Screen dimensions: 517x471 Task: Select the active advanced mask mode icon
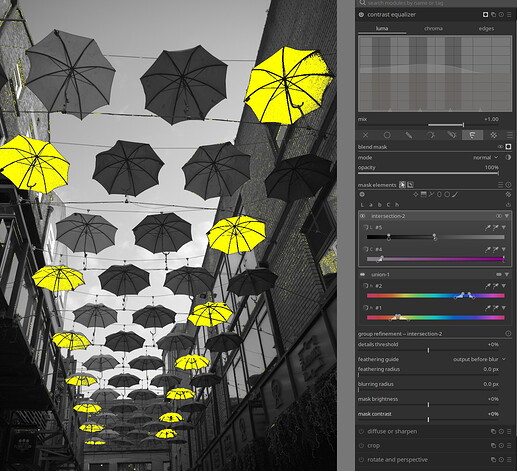click(472, 135)
